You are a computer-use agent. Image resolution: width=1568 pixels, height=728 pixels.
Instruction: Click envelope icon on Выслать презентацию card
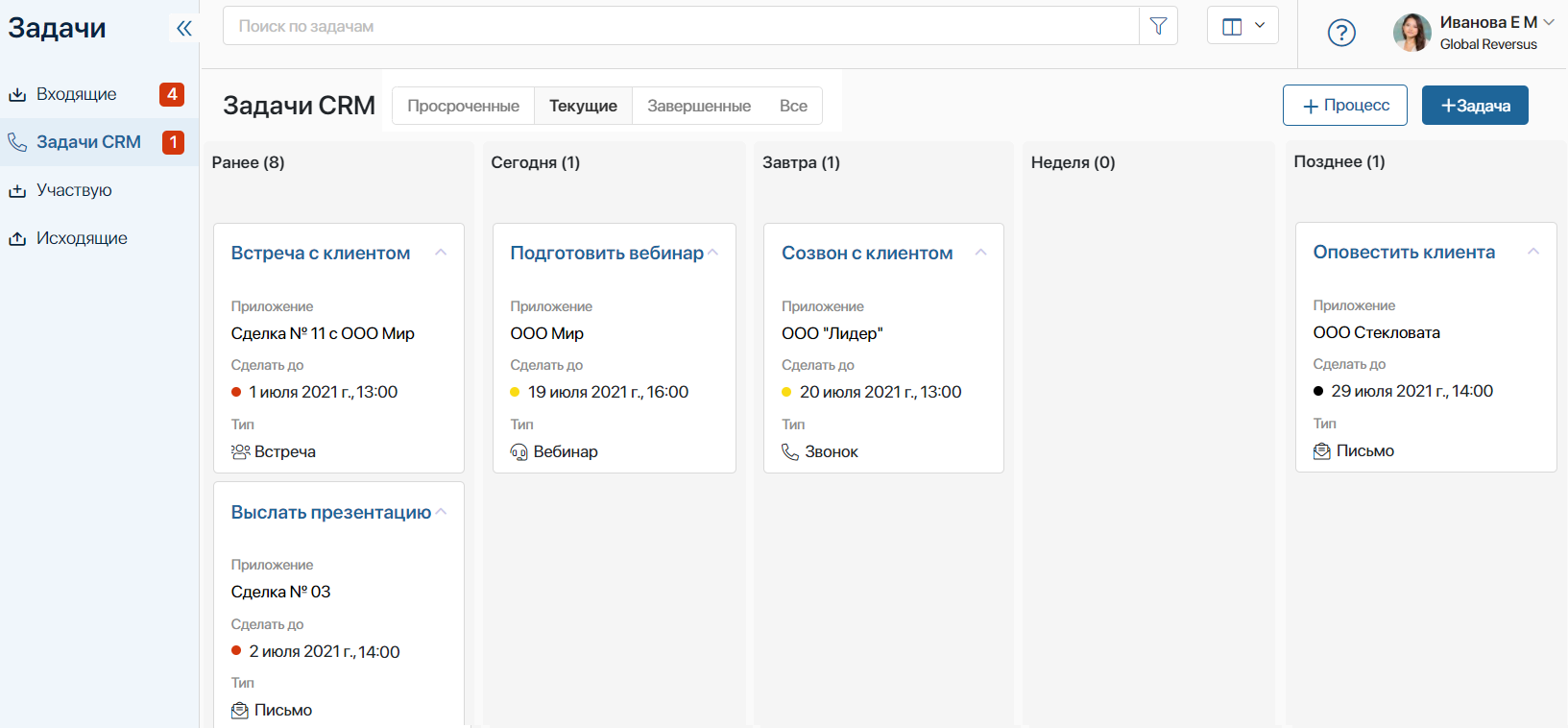coord(240,710)
